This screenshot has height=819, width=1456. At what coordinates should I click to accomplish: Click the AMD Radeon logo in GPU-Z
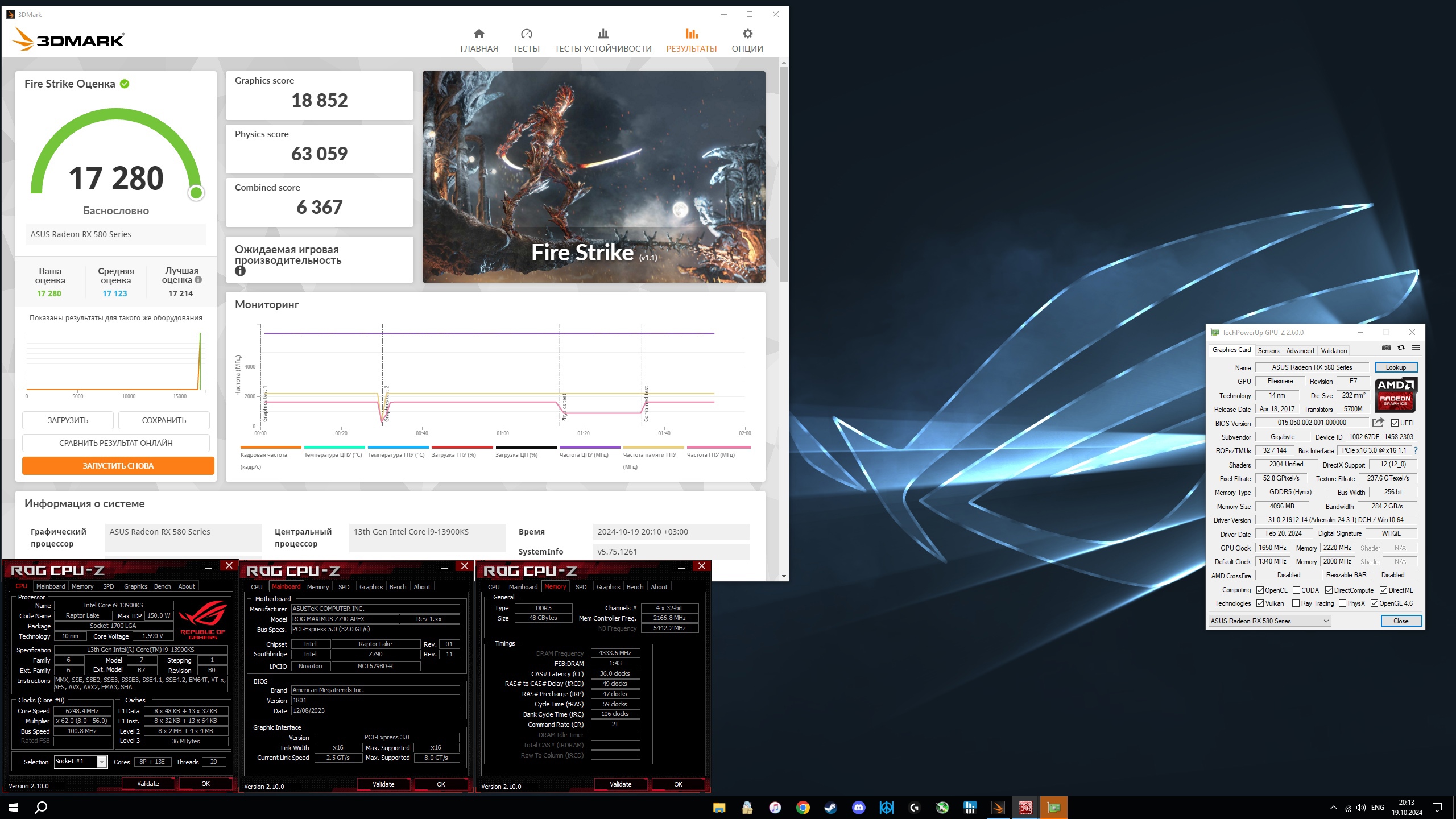pyautogui.click(x=1396, y=395)
